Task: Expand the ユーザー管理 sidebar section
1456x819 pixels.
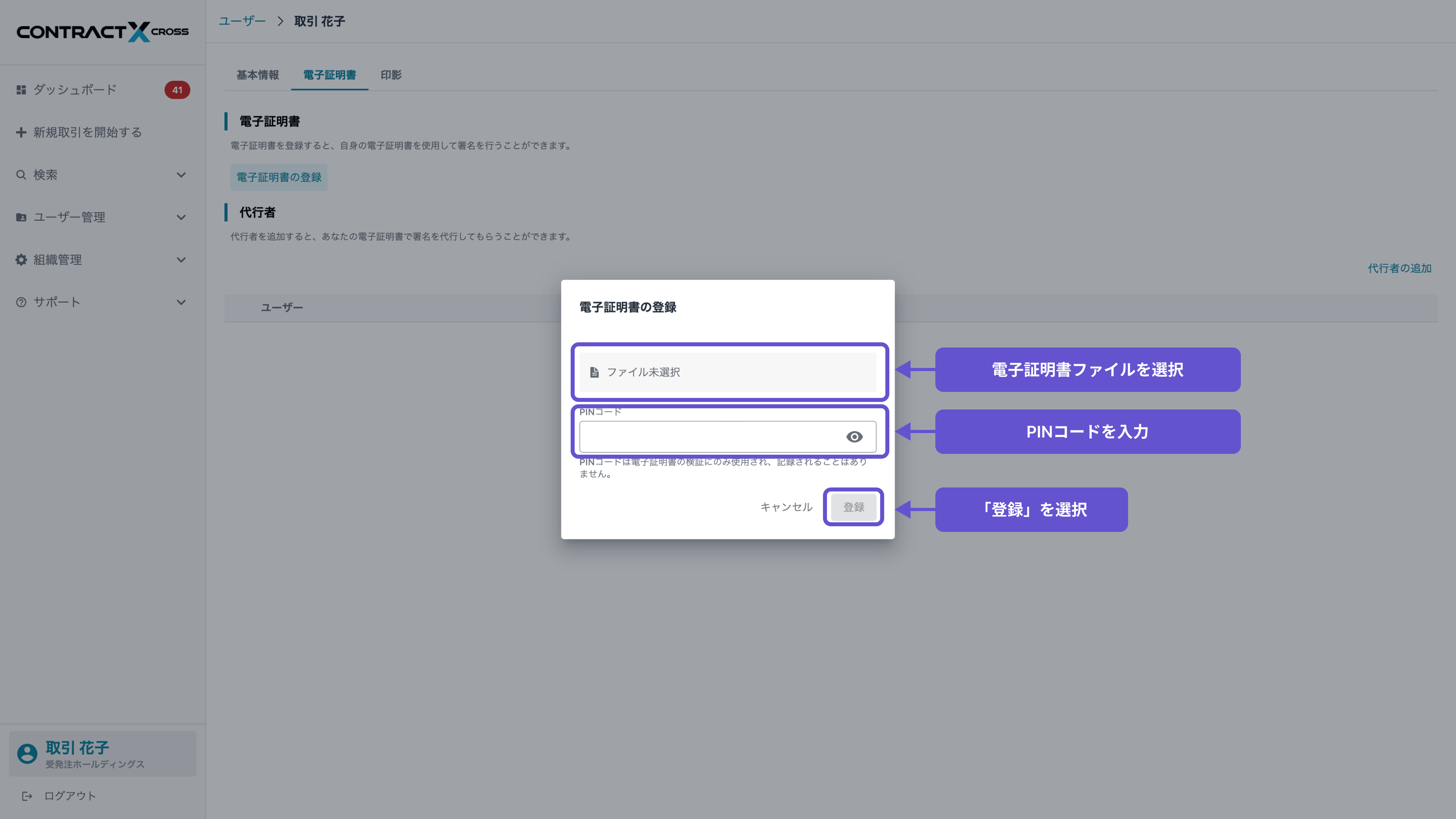Action: 181,217
